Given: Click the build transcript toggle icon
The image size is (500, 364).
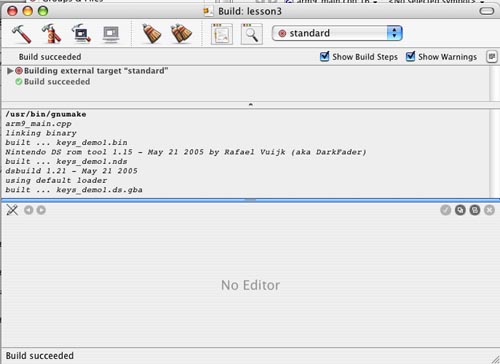Looking at the screenshot, I should click(x=492, y=57).
